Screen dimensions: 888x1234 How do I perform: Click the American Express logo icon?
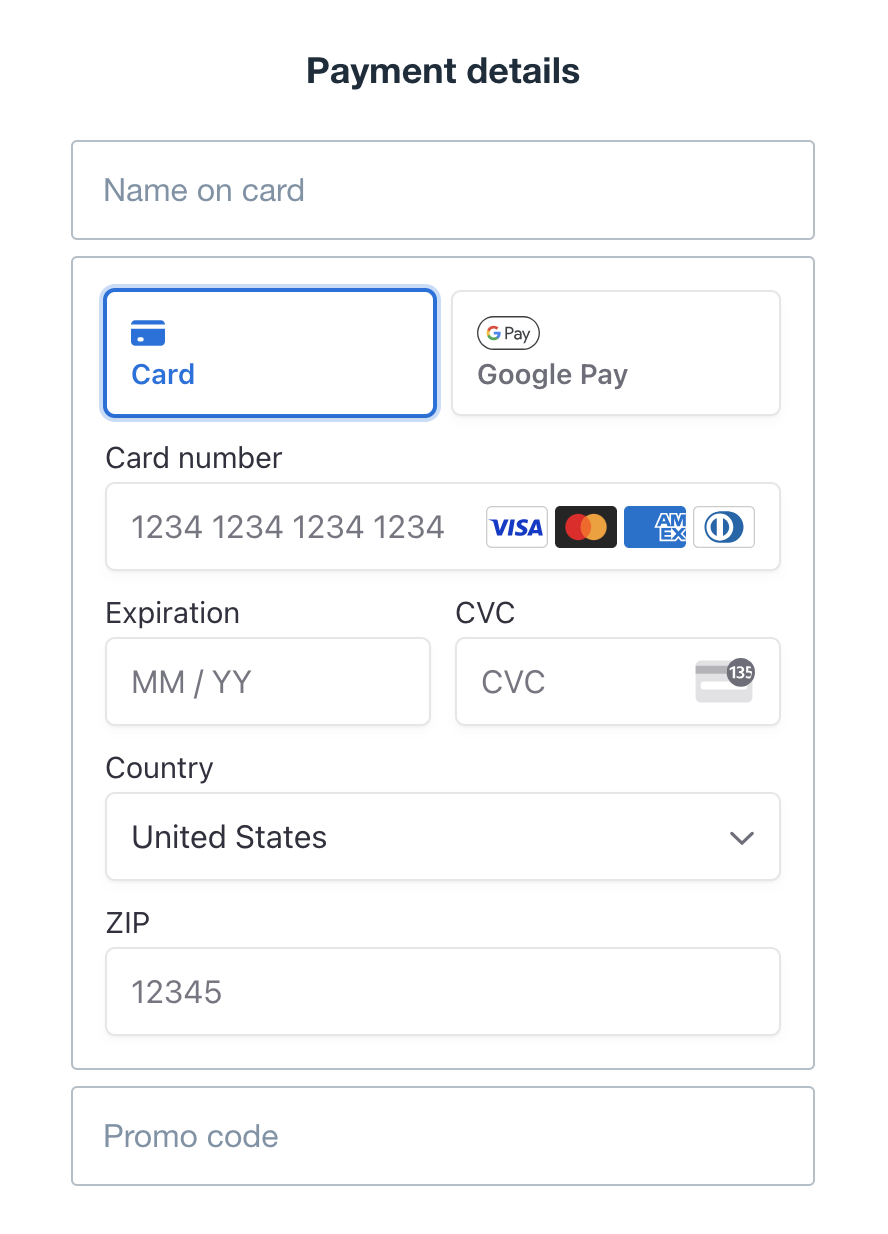click(x=654, y=527)
